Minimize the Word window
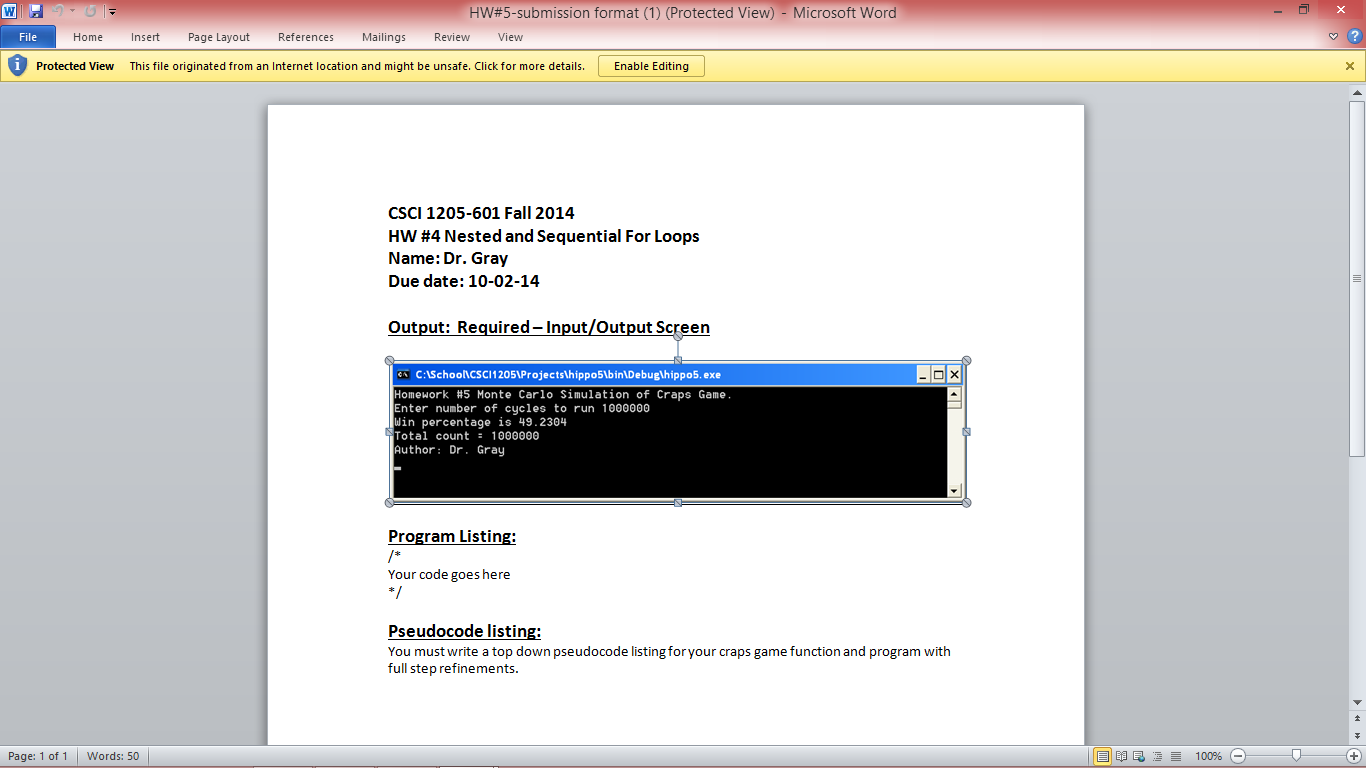The image size is (1366, 768). tap(1277, 11)
